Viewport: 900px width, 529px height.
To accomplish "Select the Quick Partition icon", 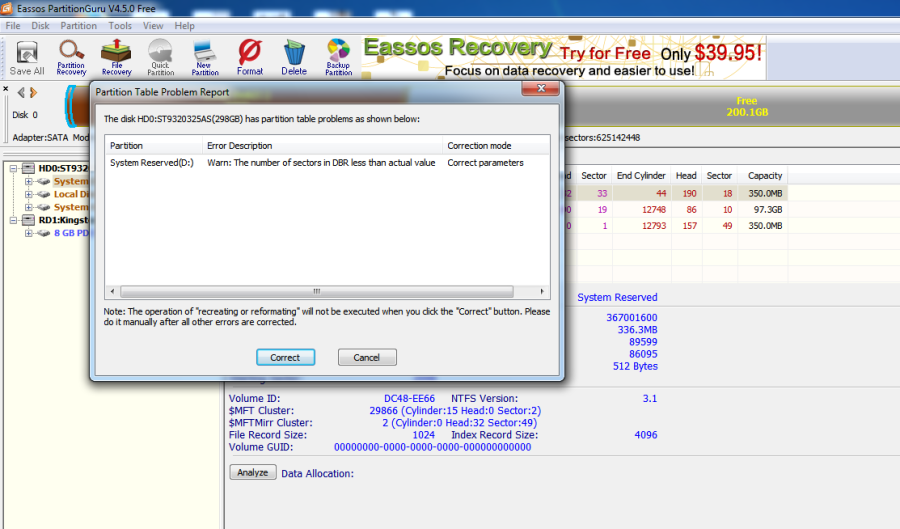I will point(161,58).
